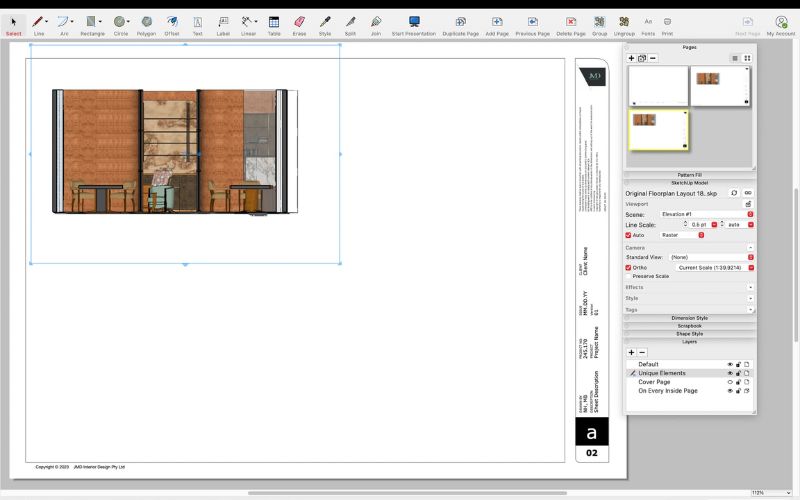
Task: Select the highlighted third page thumbnail
Action: click(x=658, y=130)
